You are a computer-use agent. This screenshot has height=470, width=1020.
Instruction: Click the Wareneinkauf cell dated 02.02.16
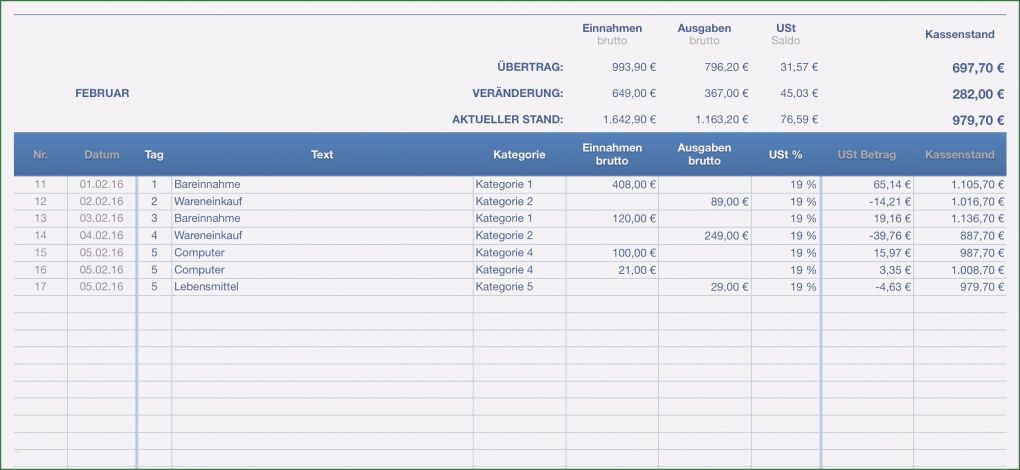pos(207,202)
